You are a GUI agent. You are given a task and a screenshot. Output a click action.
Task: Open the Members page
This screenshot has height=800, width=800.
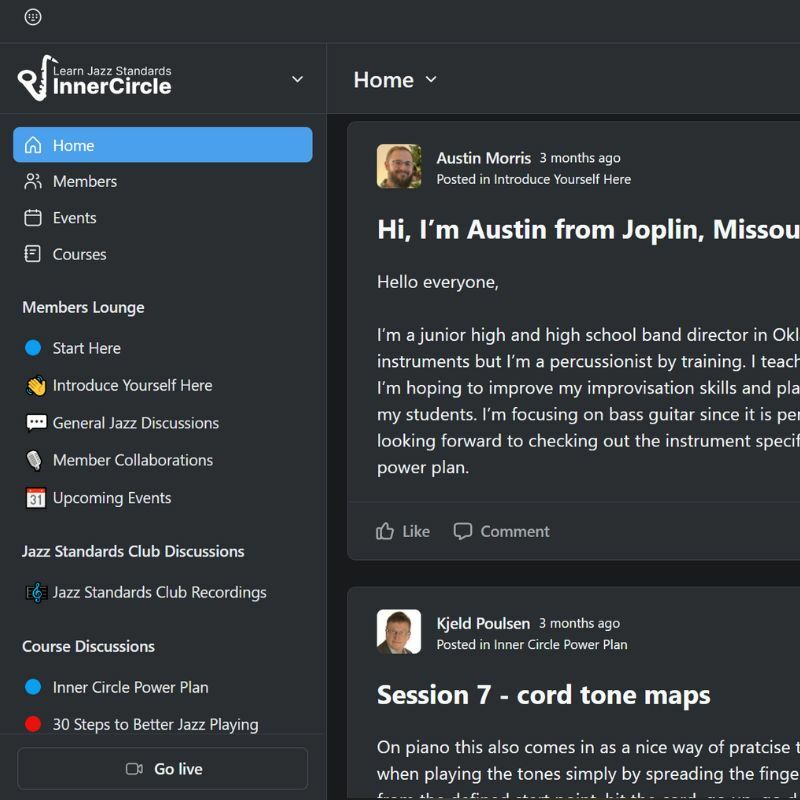coord(84,181)
